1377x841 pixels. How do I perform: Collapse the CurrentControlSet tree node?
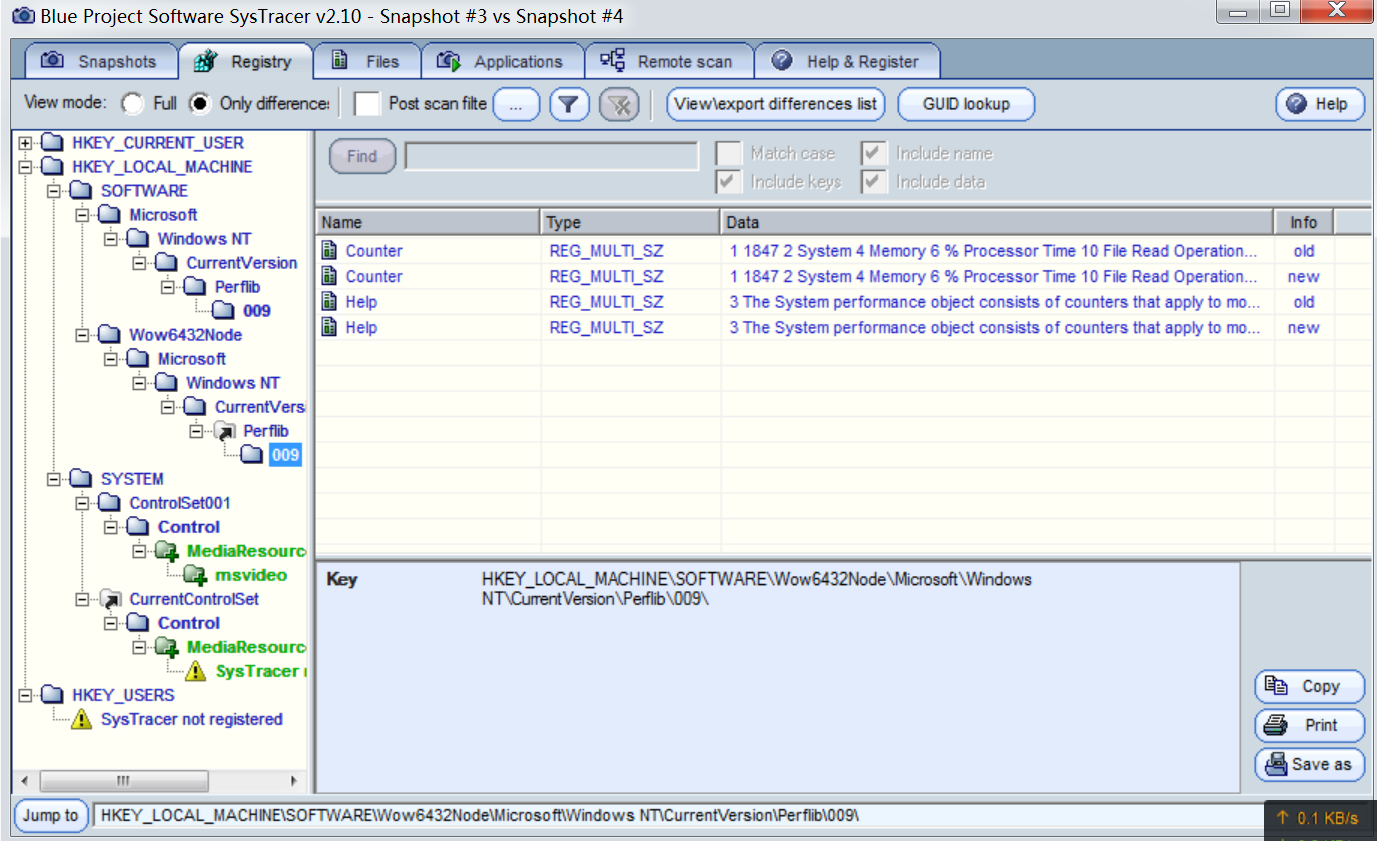pos(83,599)
